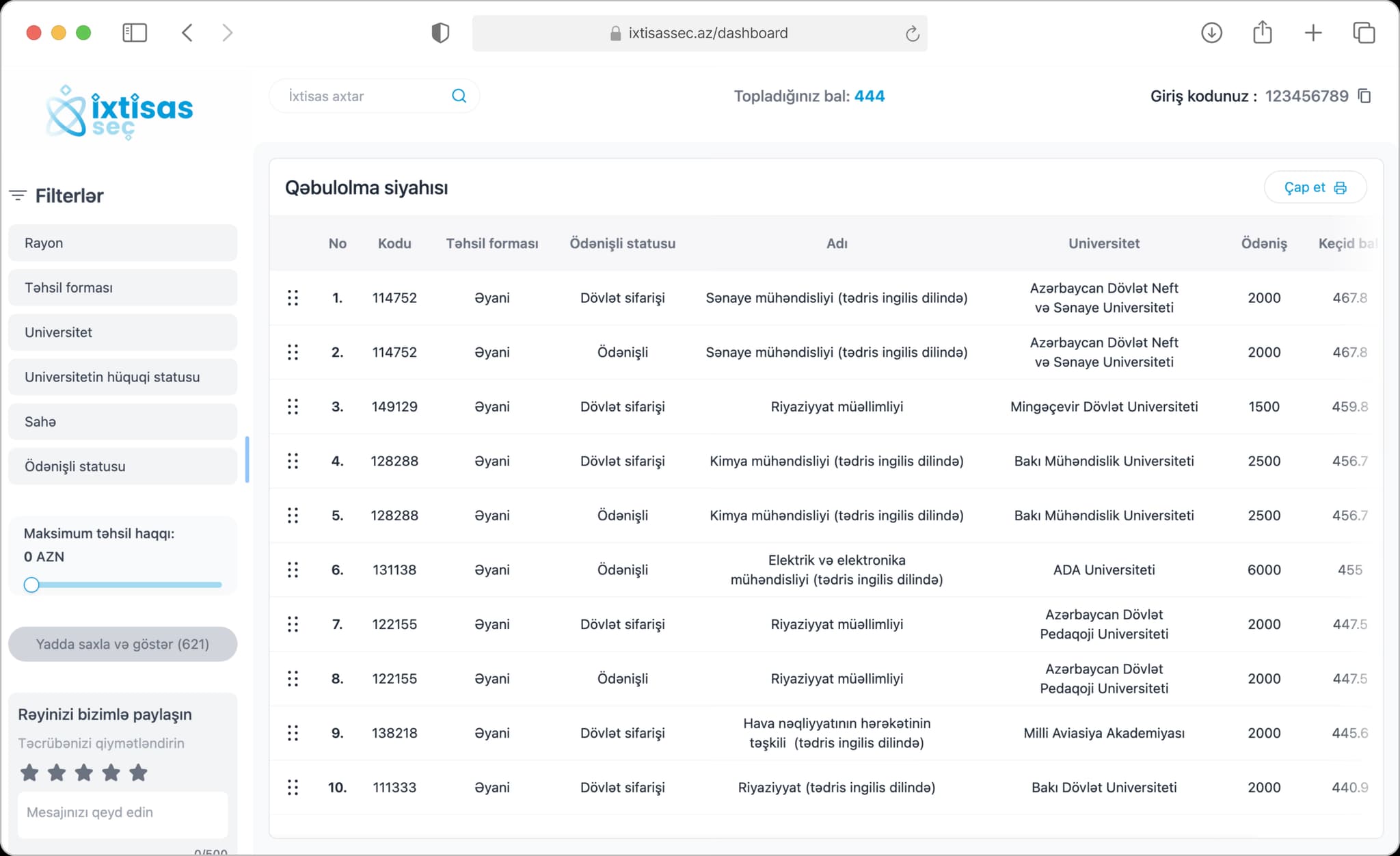Viewport: 1400px width, 856px height.
Task: Click the Ödəniş column header
Action: pyautogui.click(x=1264, y=243)
